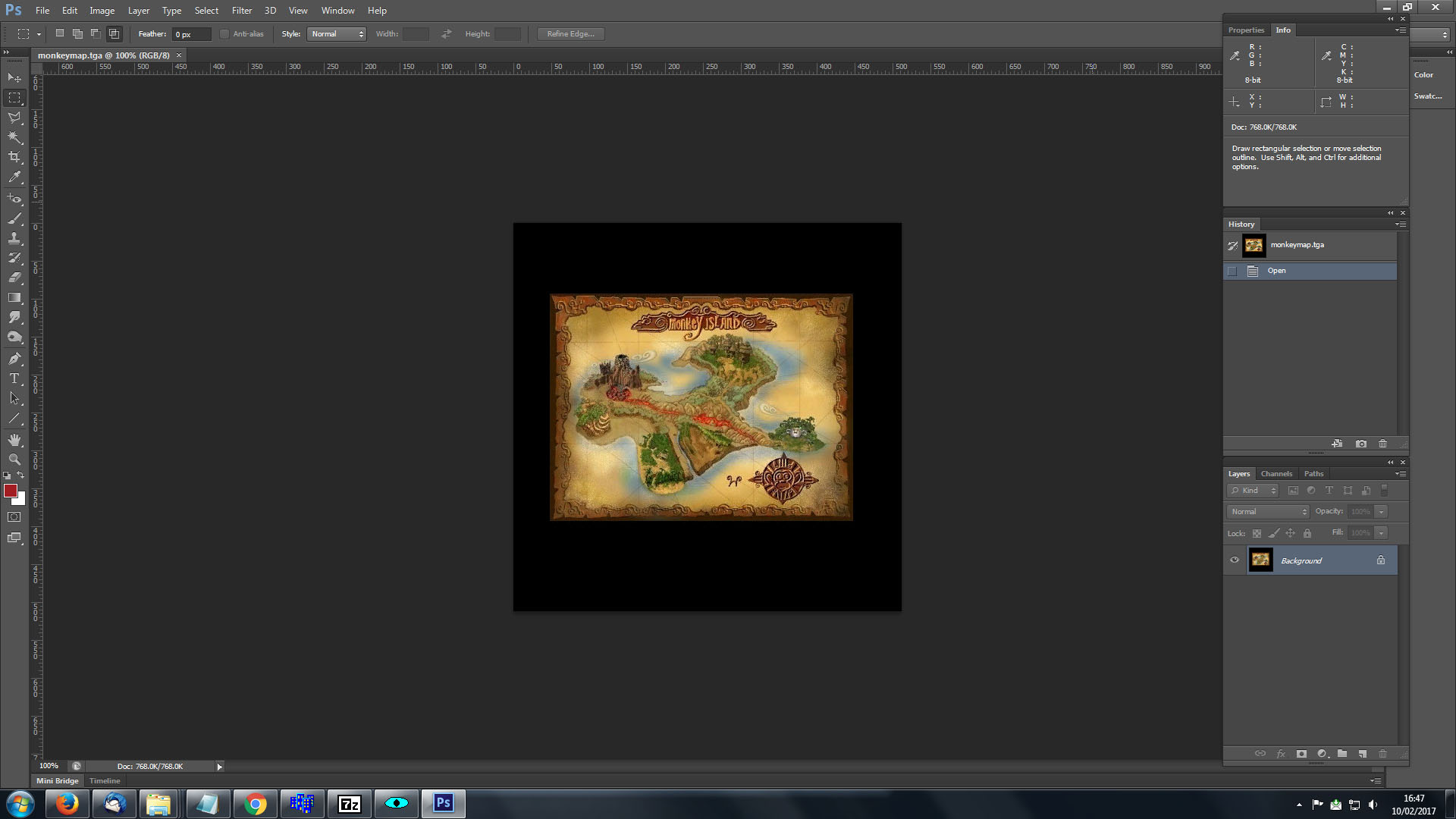Select the Zoom tool

tap(14, 460)
